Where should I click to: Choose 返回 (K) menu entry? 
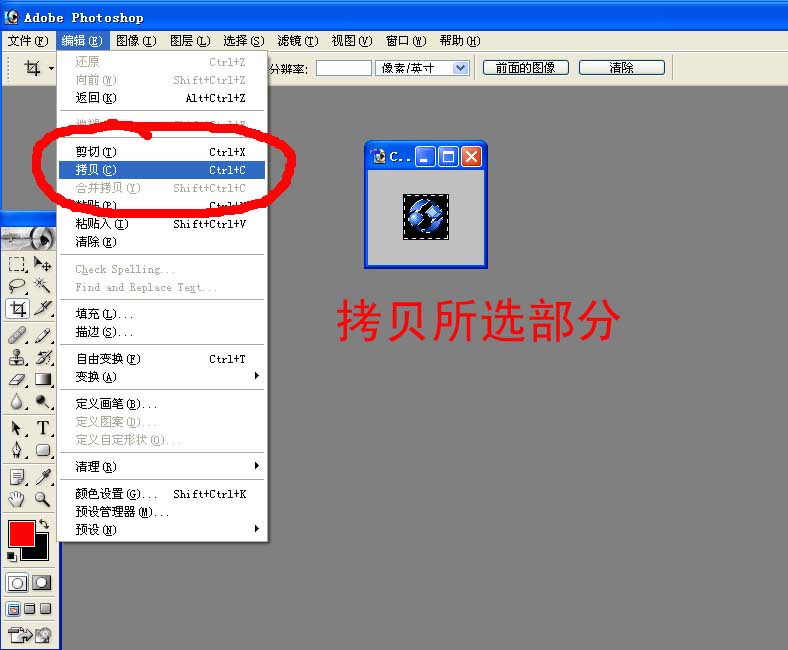(162, 98)
